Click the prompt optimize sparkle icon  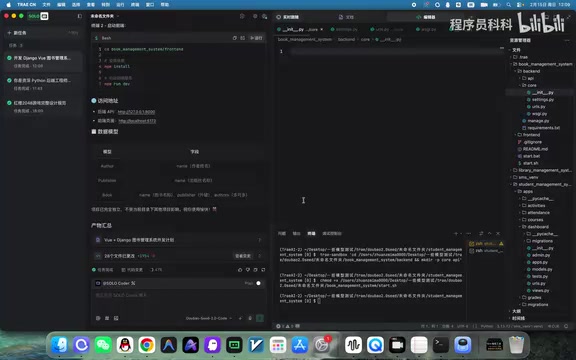(240, 318)
